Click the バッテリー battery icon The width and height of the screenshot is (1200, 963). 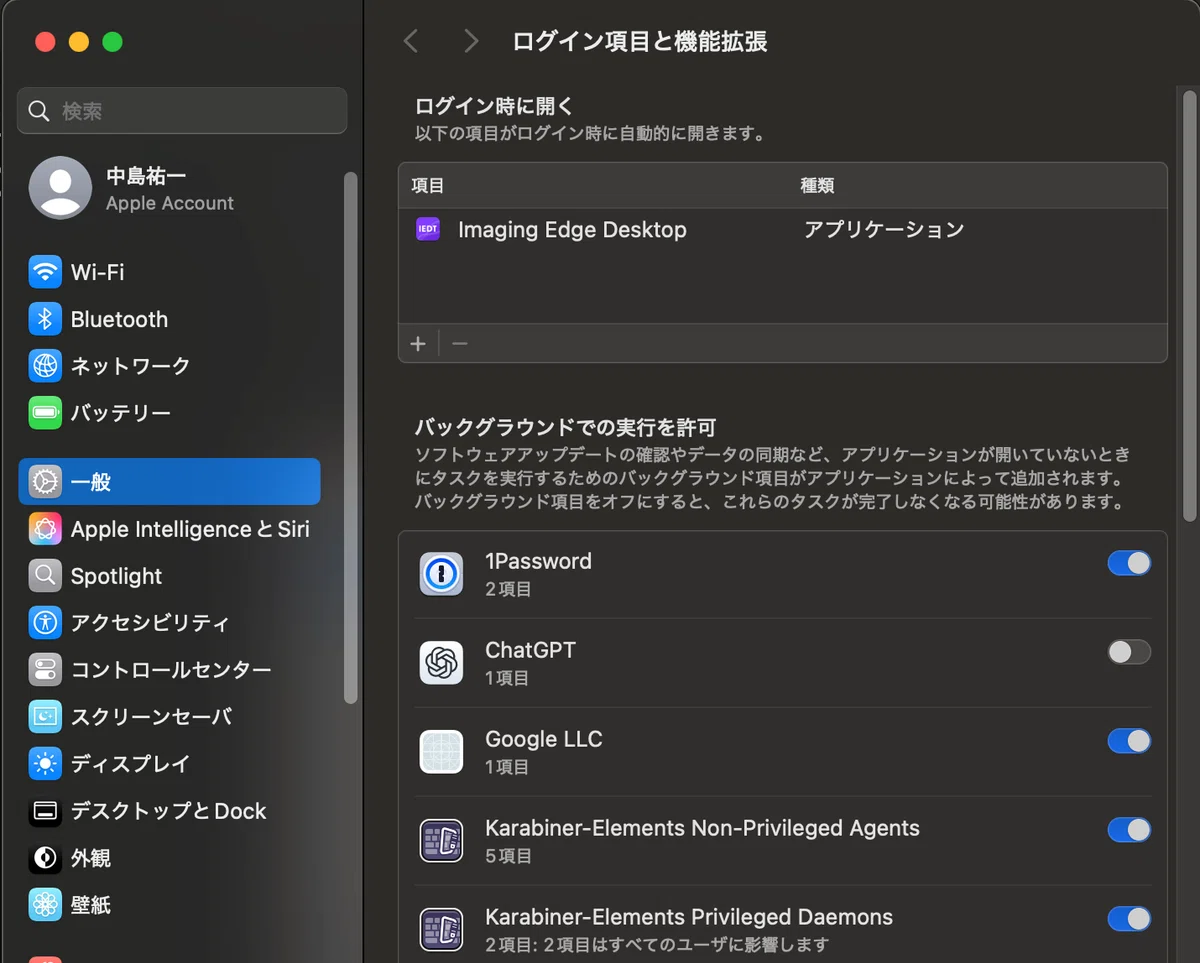pyautogui.click(x=45, y=413)
